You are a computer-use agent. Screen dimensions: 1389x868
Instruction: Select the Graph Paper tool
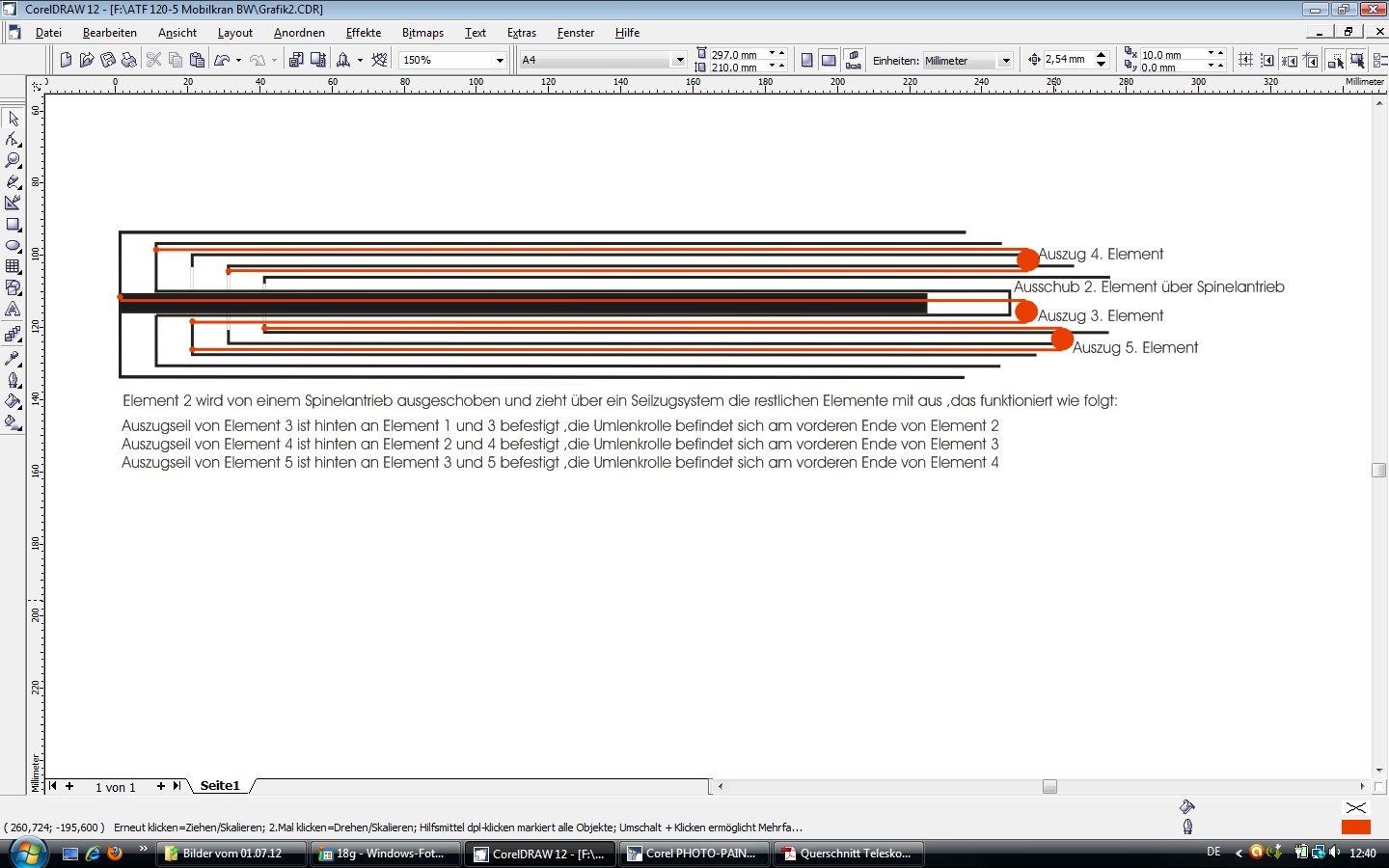click(13, 267)
